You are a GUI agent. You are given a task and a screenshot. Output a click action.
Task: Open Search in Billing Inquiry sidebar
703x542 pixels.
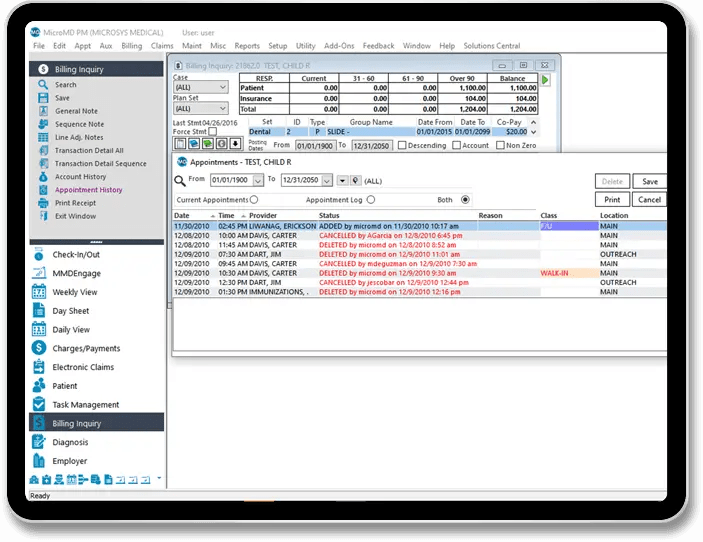pos(65,85)
